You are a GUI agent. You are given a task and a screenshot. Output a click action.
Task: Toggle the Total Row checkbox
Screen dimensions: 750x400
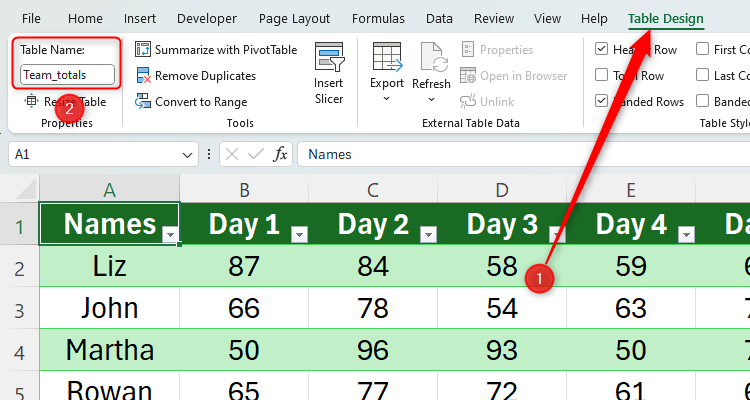pyautogui.click(x=601, y=75)
